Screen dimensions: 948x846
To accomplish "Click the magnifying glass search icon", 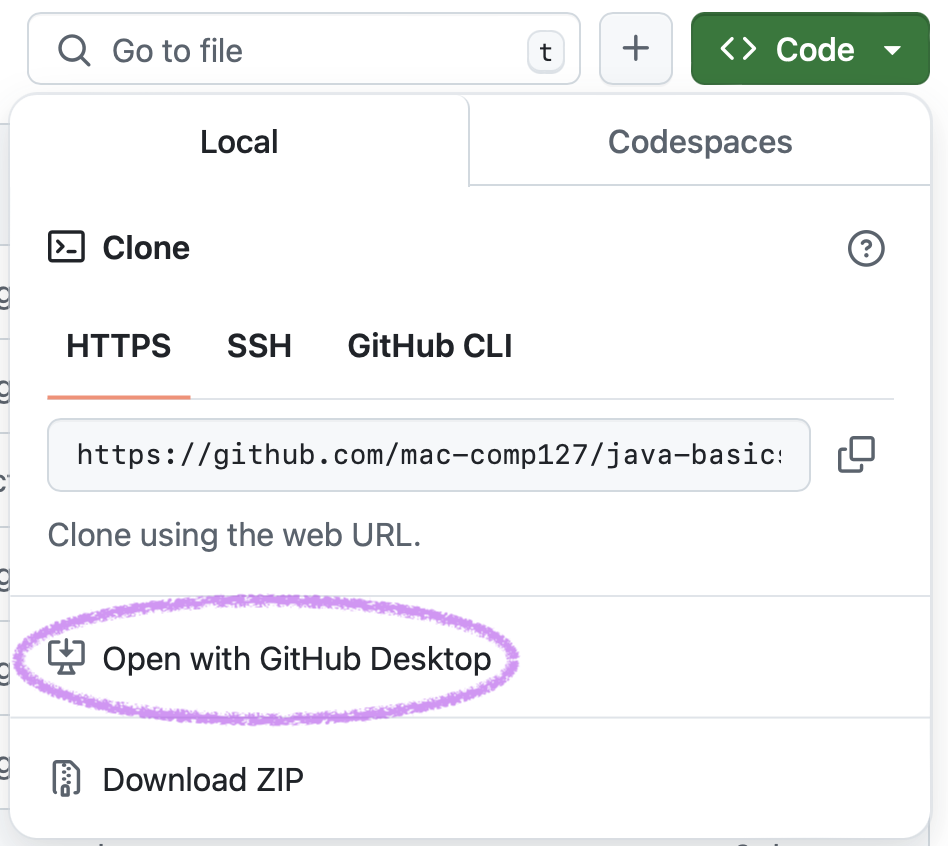I will click(x=72, y=50).
